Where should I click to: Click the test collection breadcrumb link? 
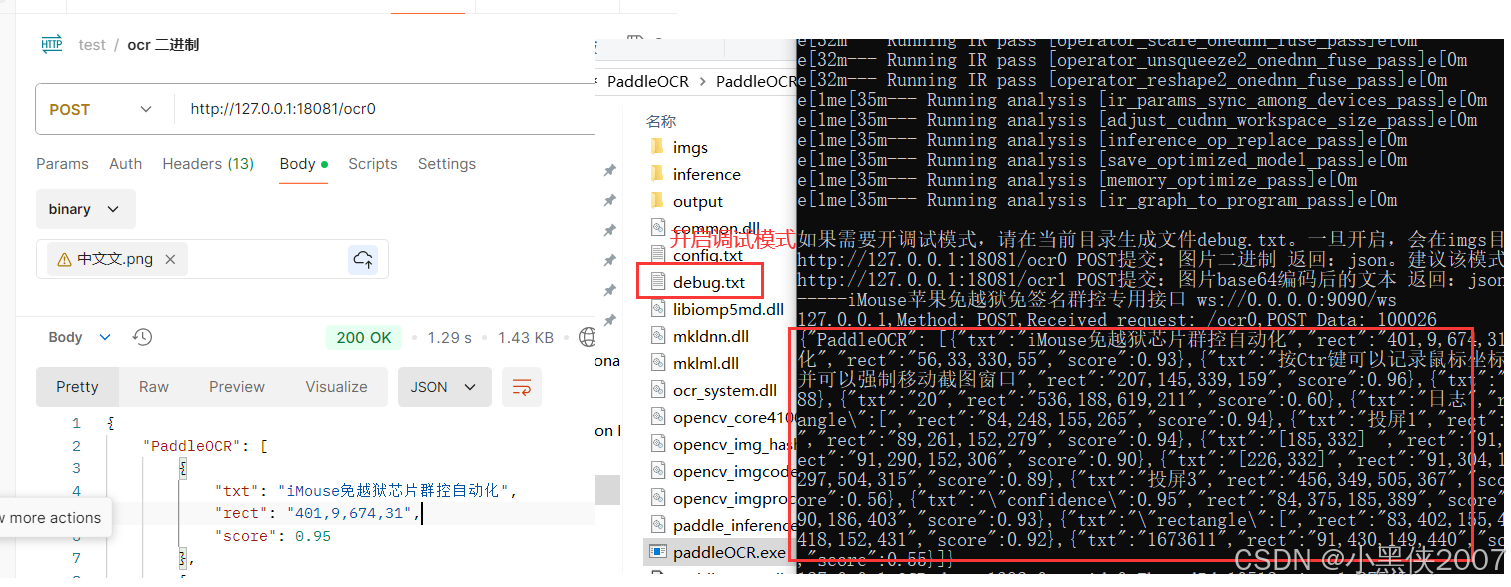click(92, 45)
